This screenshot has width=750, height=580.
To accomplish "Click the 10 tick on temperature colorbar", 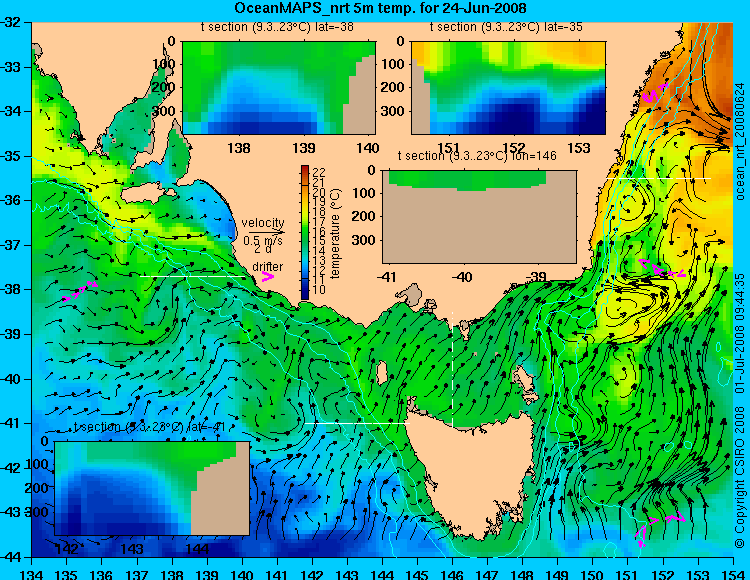I will pyautogui.click(x=319, y=289).
